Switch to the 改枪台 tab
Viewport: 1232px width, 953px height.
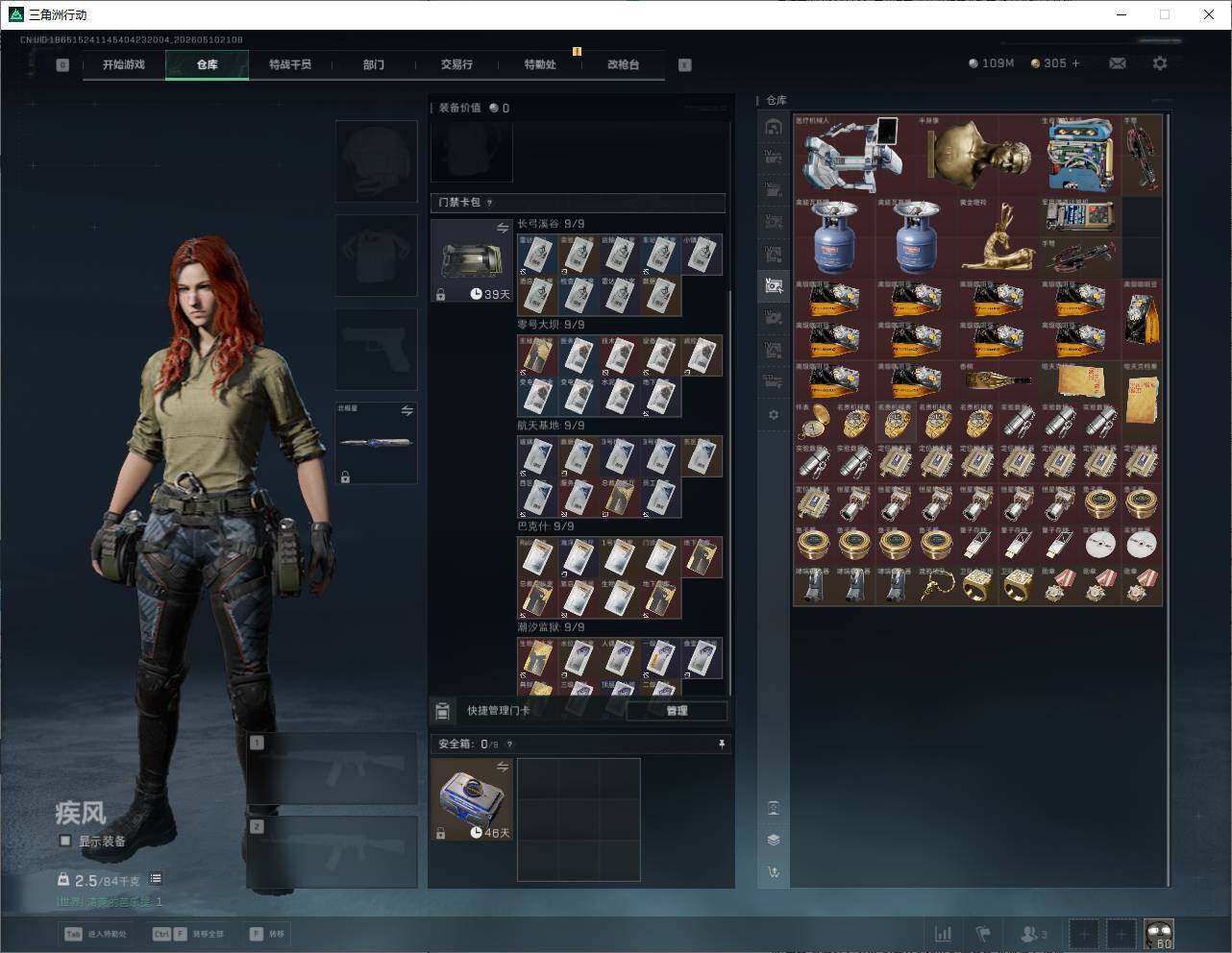pyautogui.click(x=623, y=64)
